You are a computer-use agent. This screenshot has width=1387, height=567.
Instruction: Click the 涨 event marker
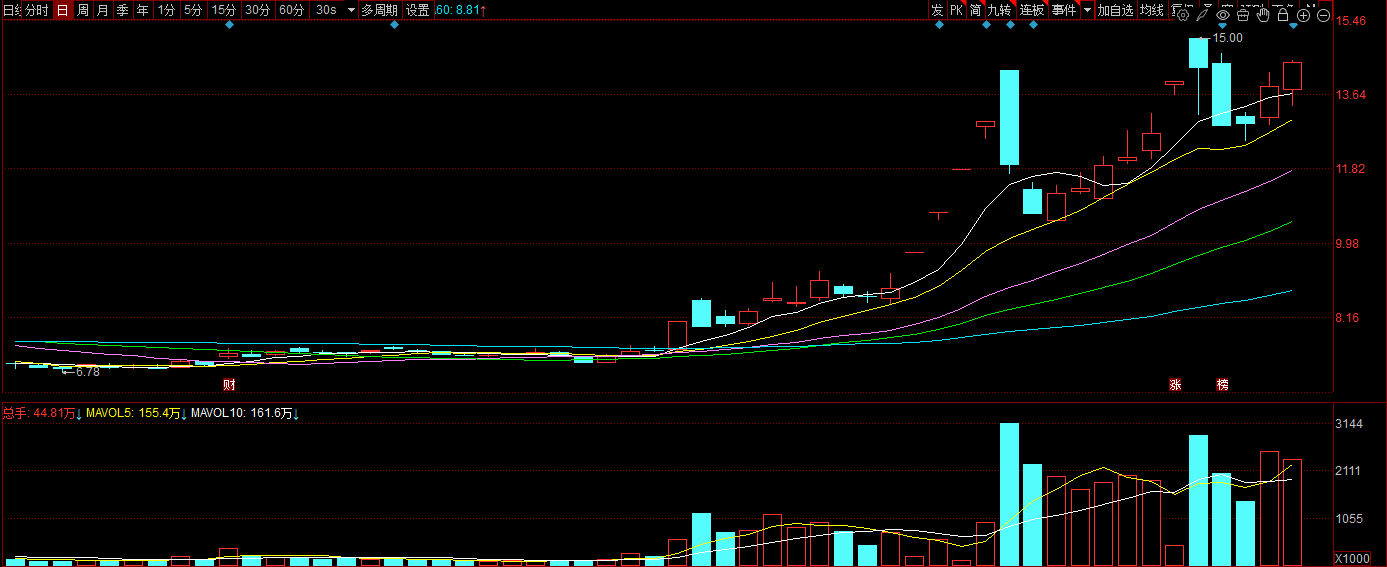pyautogui.click(x=1175, y=385)
